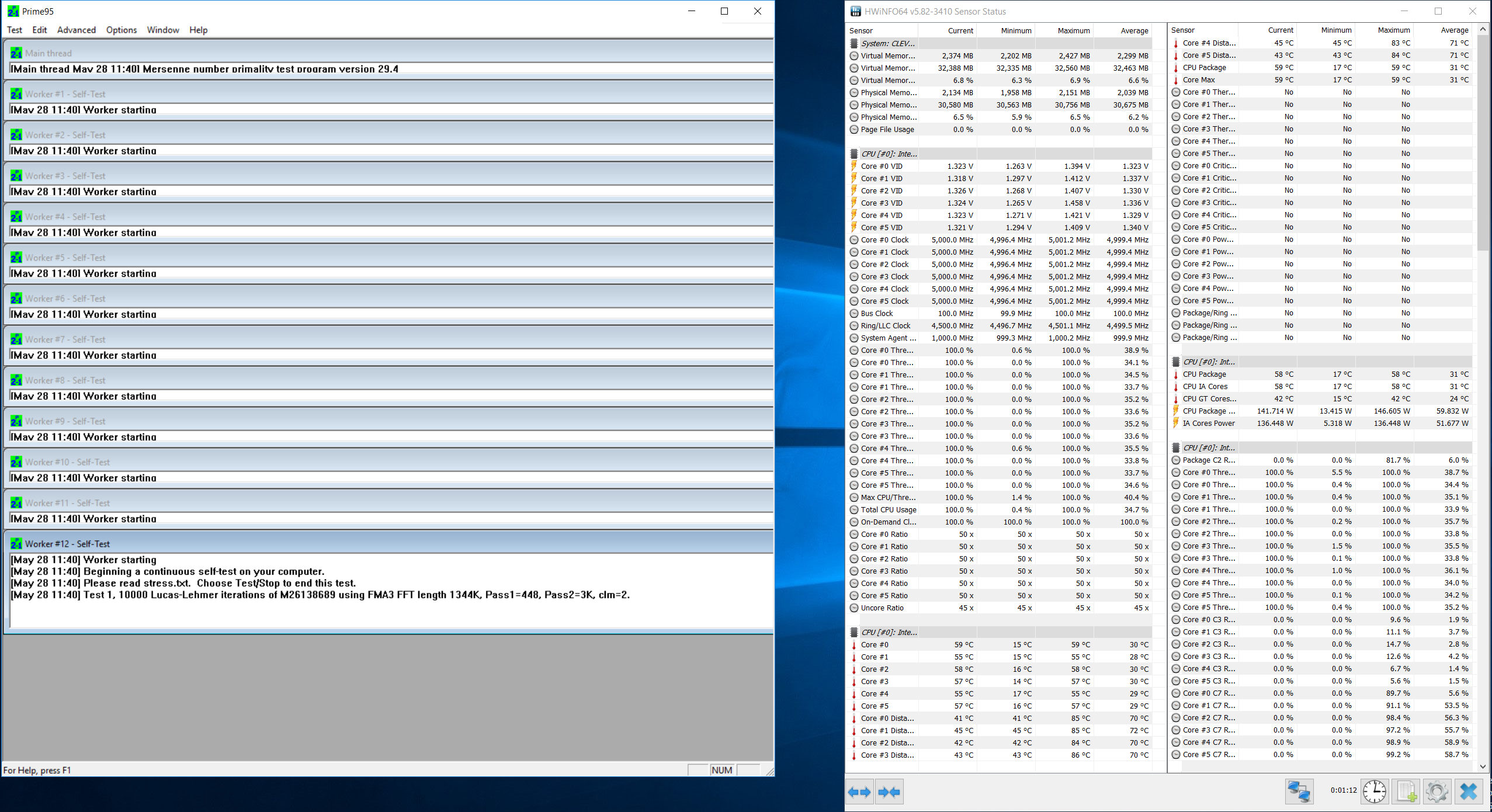Image resolution: width=1492 pixels, height=812 pixels.
Task: Click the Average column header in right panel
Action: click(1454, 30)
